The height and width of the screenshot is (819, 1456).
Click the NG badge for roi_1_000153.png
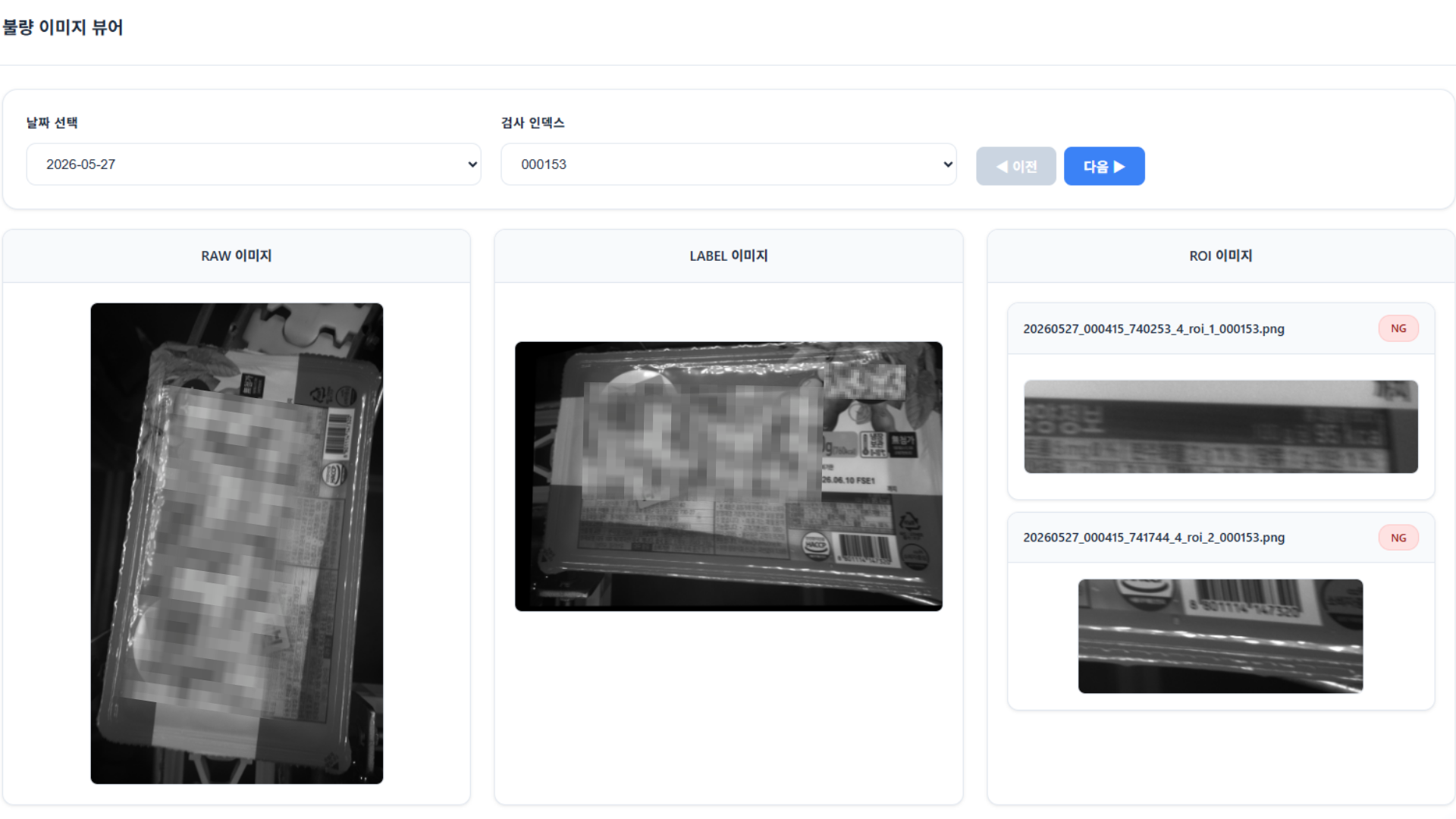point(1398,328)
